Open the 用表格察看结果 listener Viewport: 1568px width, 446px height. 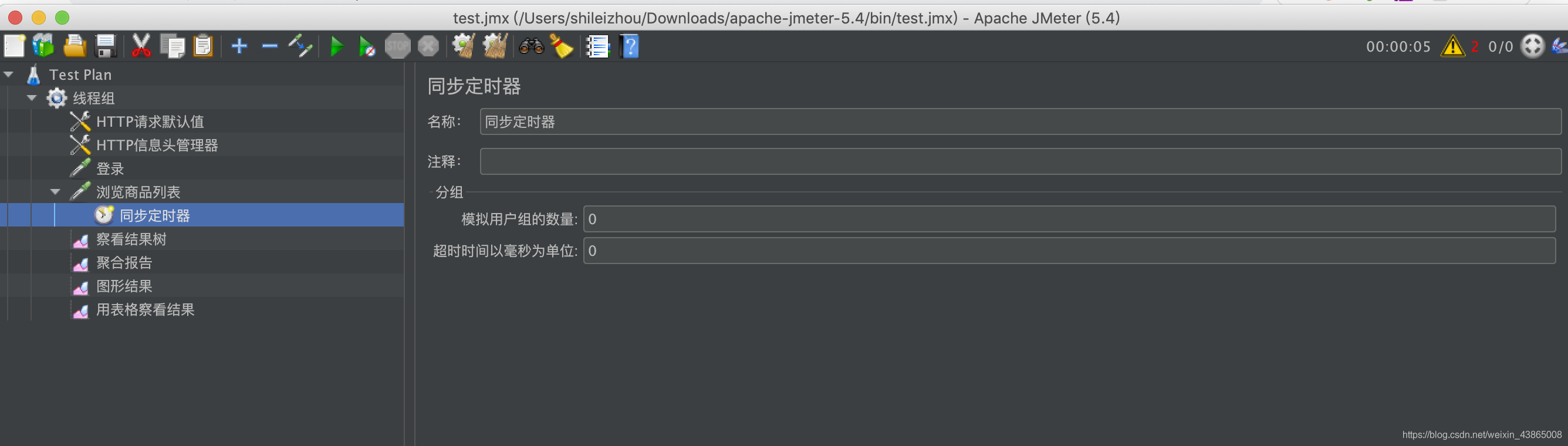[145, 310]
